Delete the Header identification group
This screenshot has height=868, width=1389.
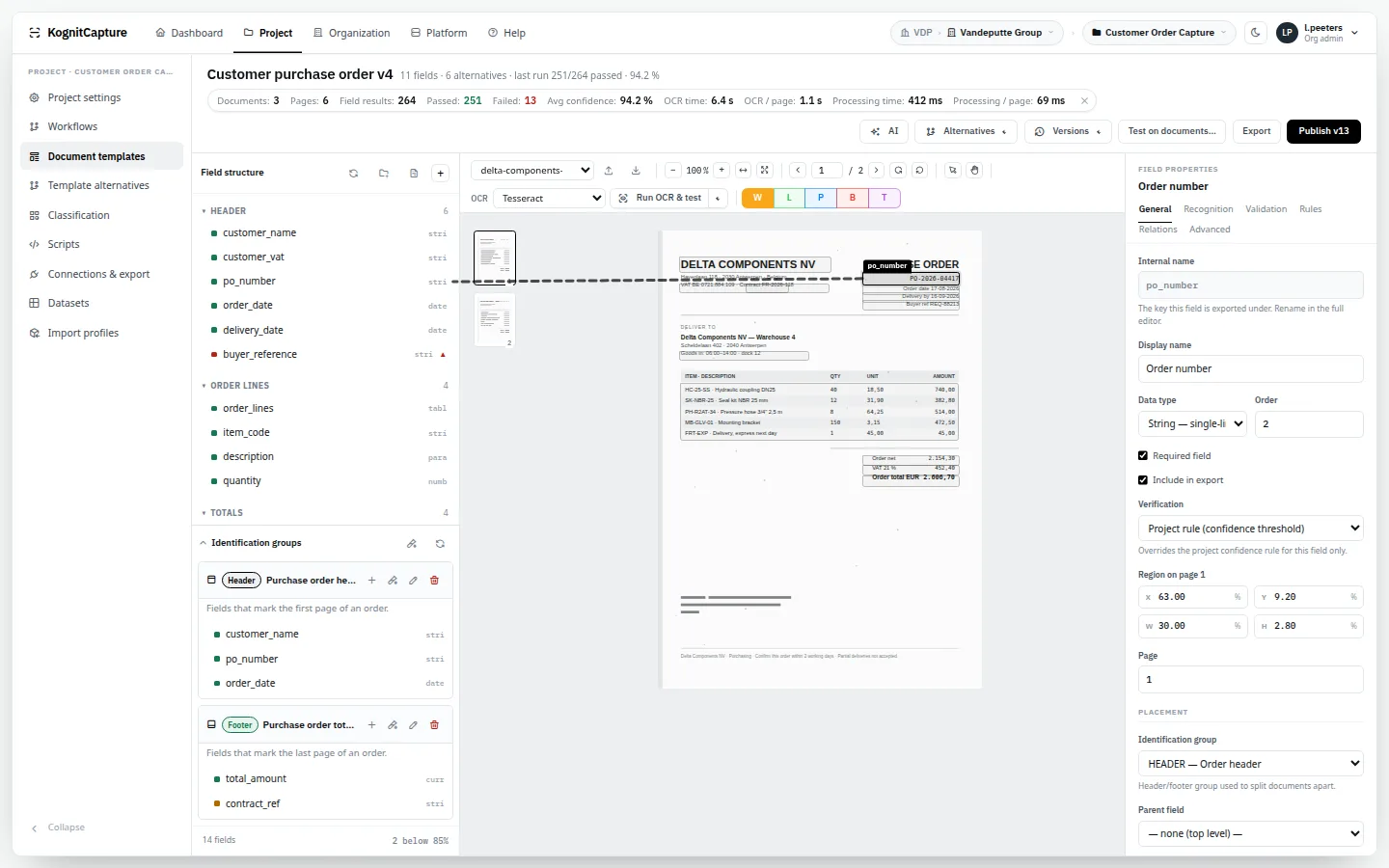click(434, 581)
